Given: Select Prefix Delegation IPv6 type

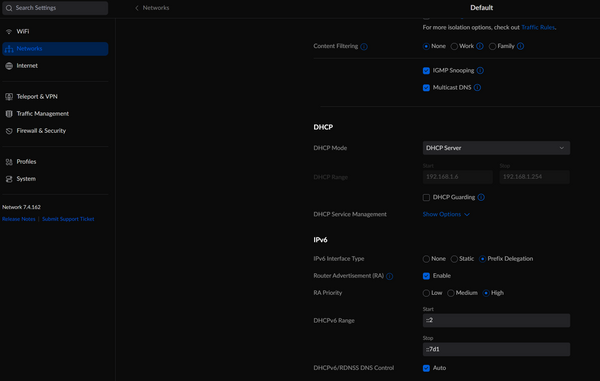Looking at the screenshot, I should pyautogui.click(x=483, y=259).
